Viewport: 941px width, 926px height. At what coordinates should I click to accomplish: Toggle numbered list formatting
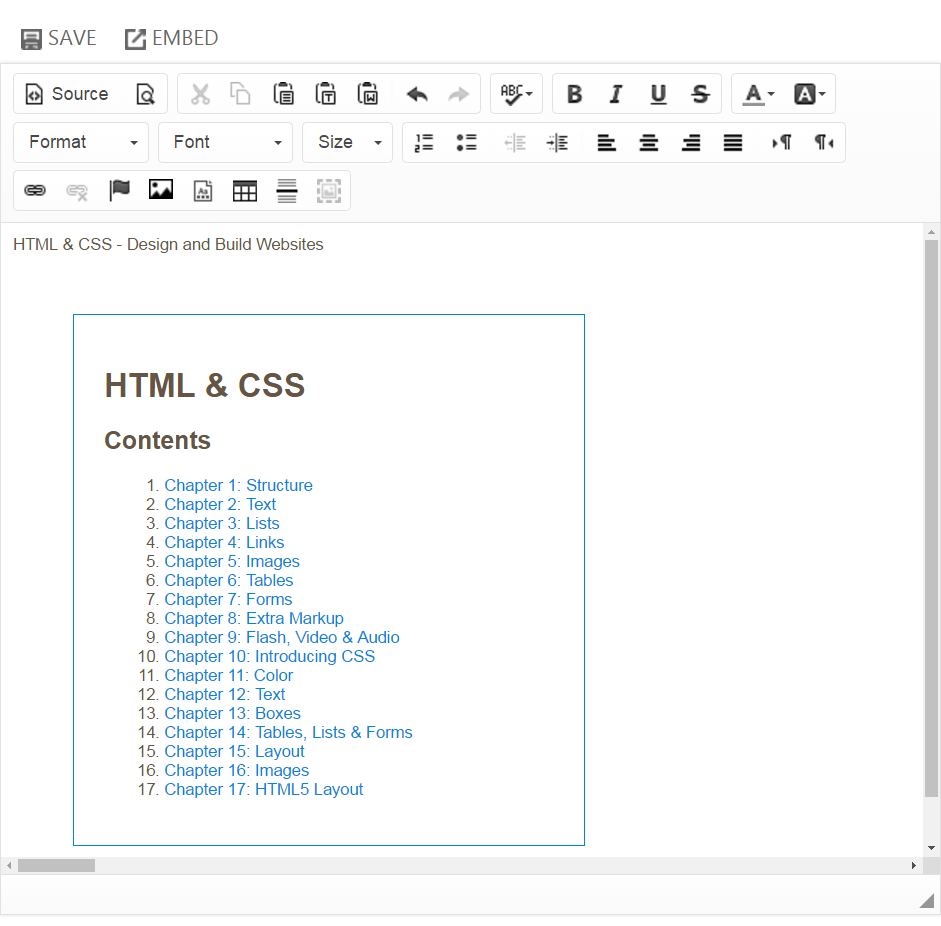tap(424, 143)
